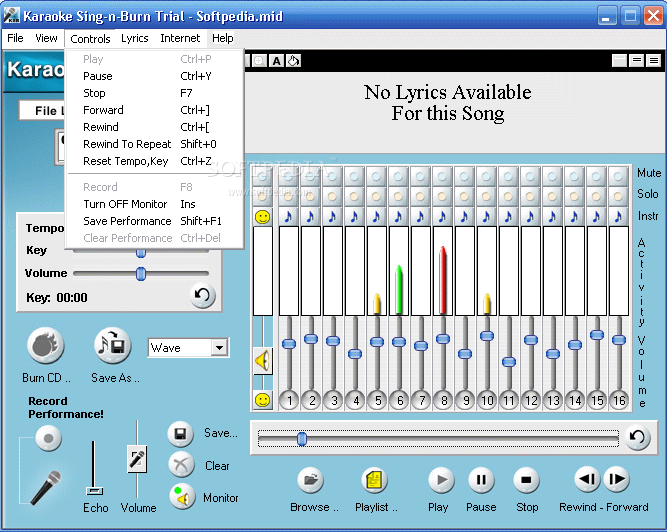Viewport: 667px width, 532px height.
Task: Click the Monitor speaker icon
Action: pyautogui.click(x=182, y=496)
